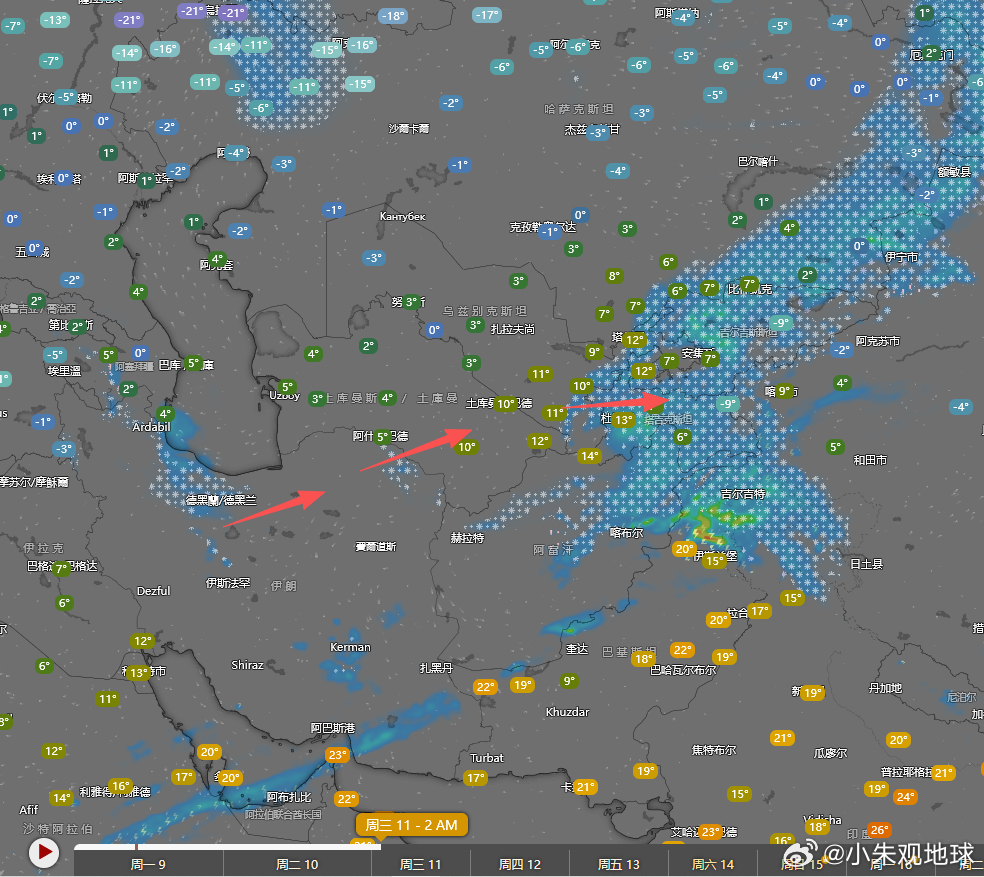Open the Shiraz city label

tap(247, 665)
